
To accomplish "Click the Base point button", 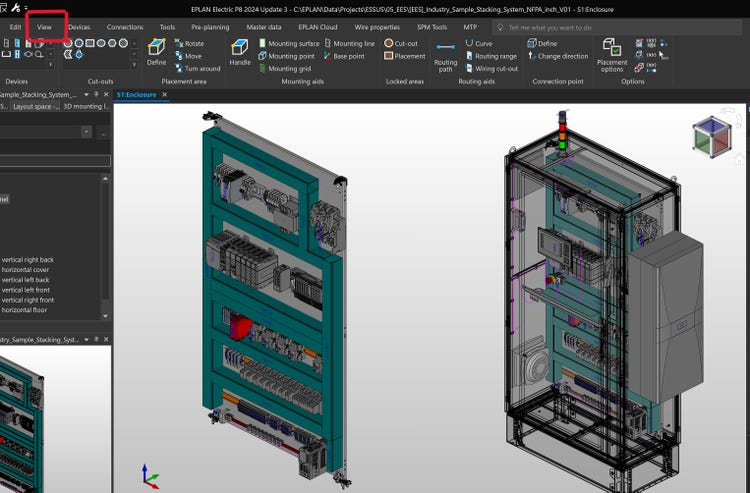I will 347,56.
